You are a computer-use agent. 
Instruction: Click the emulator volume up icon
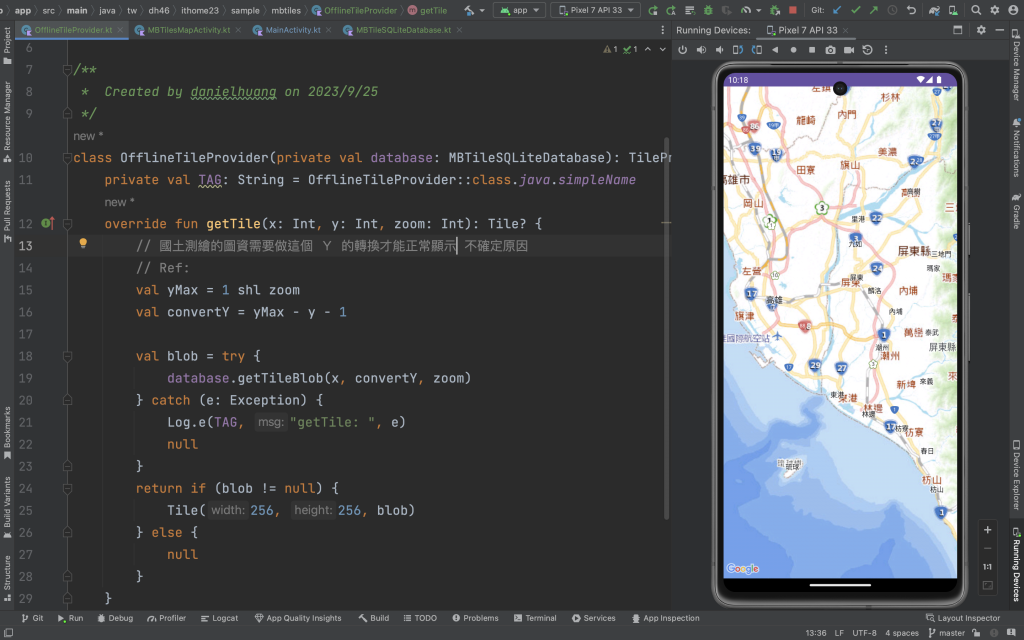pos(701,50)
